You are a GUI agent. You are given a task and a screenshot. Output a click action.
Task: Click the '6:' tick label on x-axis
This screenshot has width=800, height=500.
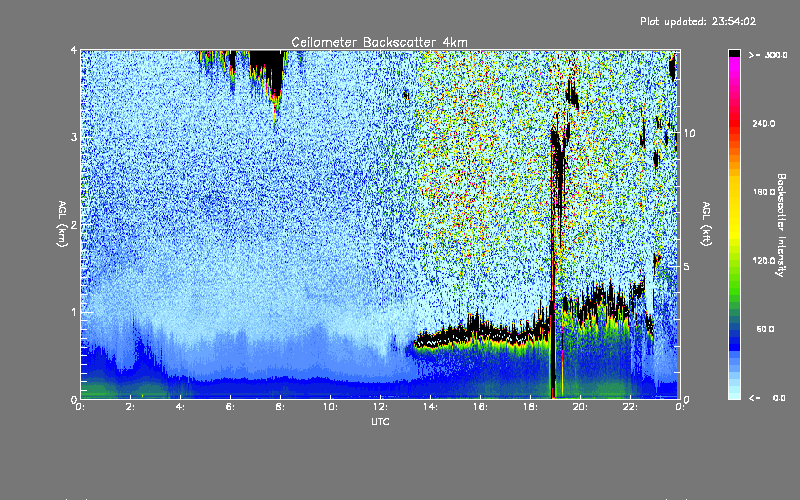[230, 407]
